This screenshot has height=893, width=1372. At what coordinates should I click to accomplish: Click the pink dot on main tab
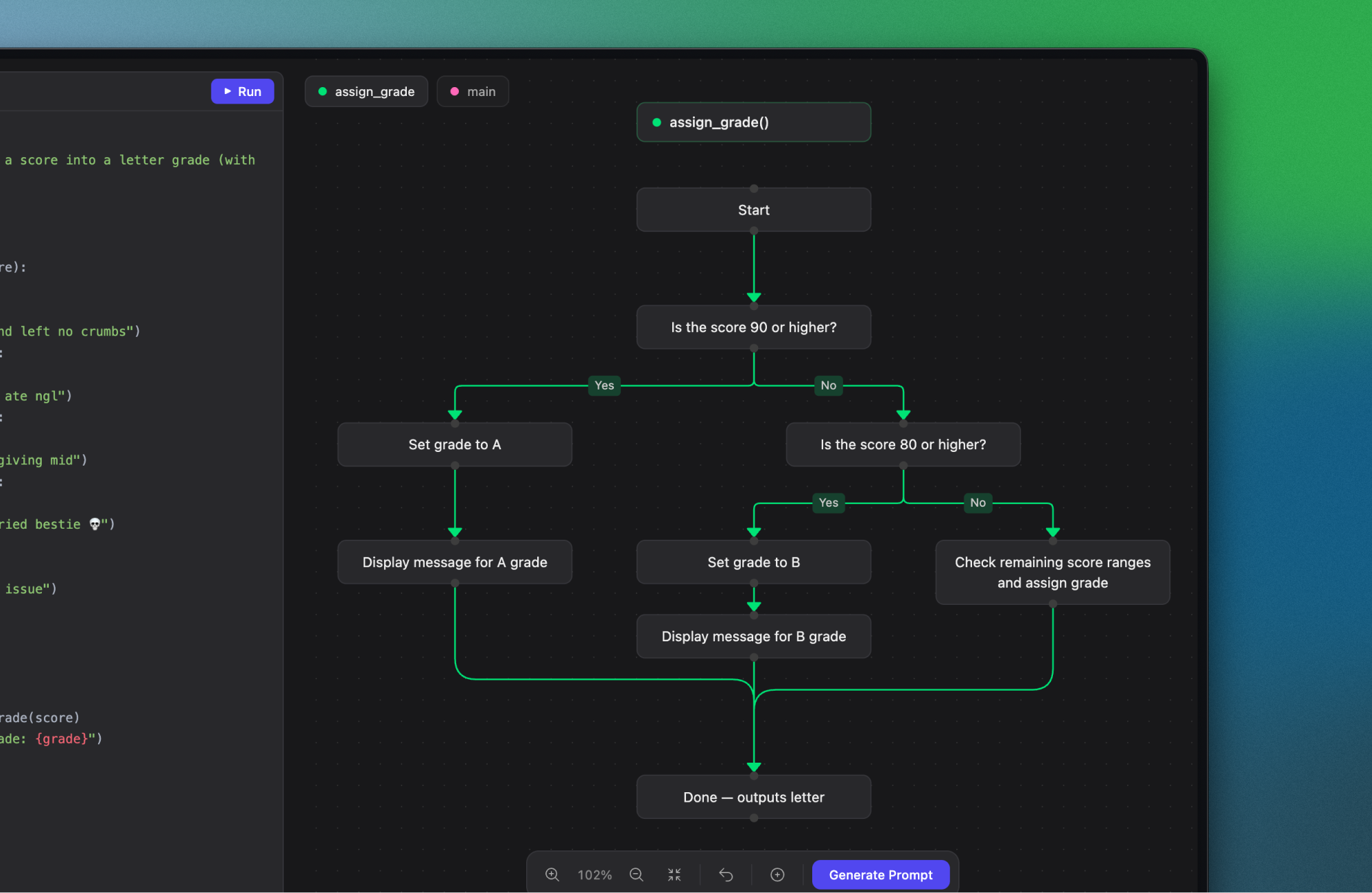[x=454, y=91]
